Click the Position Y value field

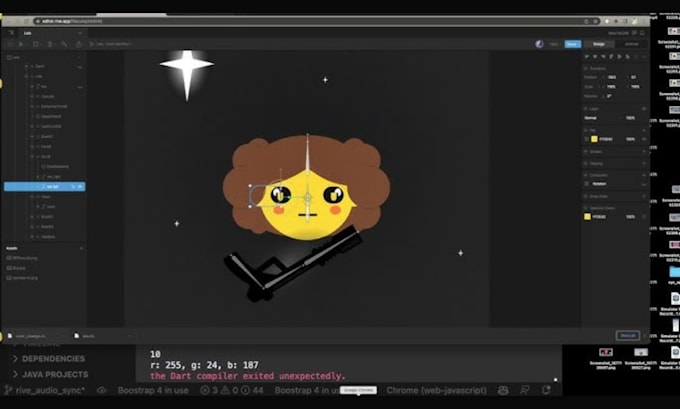click(x=634, y=77)
